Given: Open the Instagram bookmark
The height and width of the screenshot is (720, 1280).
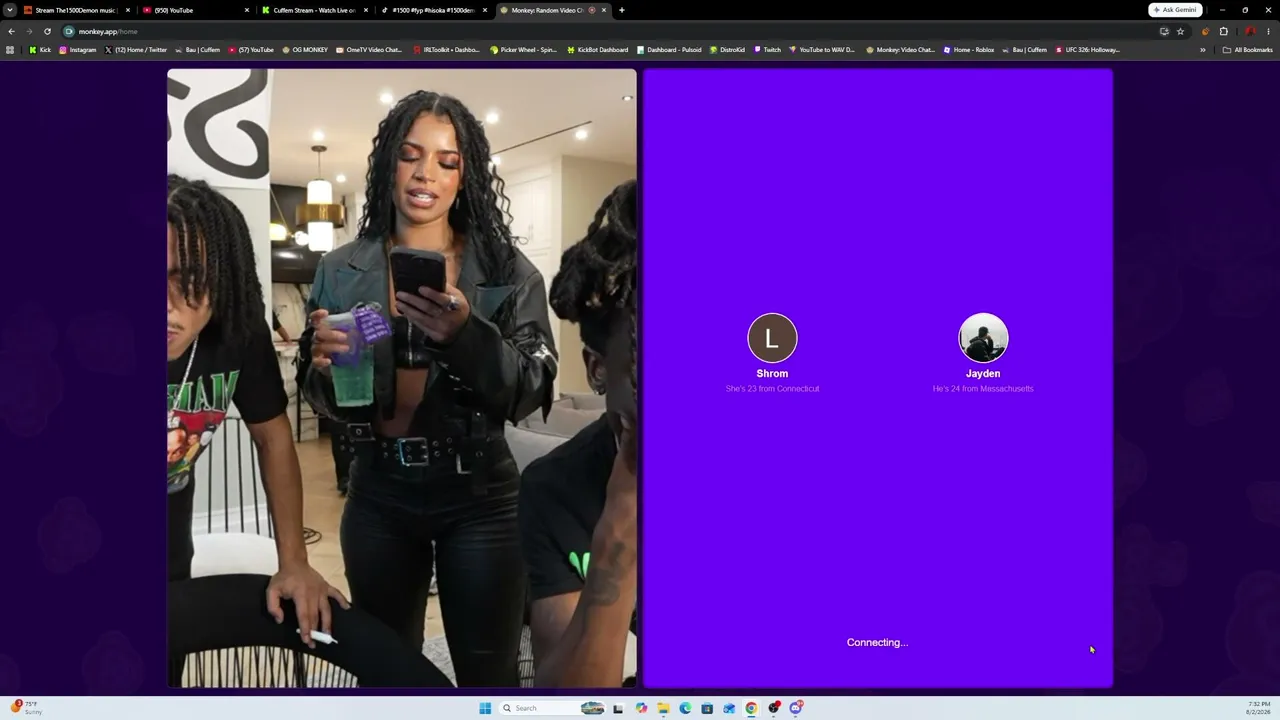Looking at the screenshot, I should click(x=78, y=50).
